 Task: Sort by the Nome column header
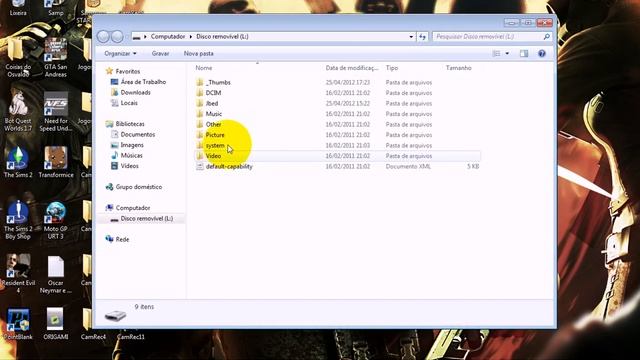coord(204,68)
